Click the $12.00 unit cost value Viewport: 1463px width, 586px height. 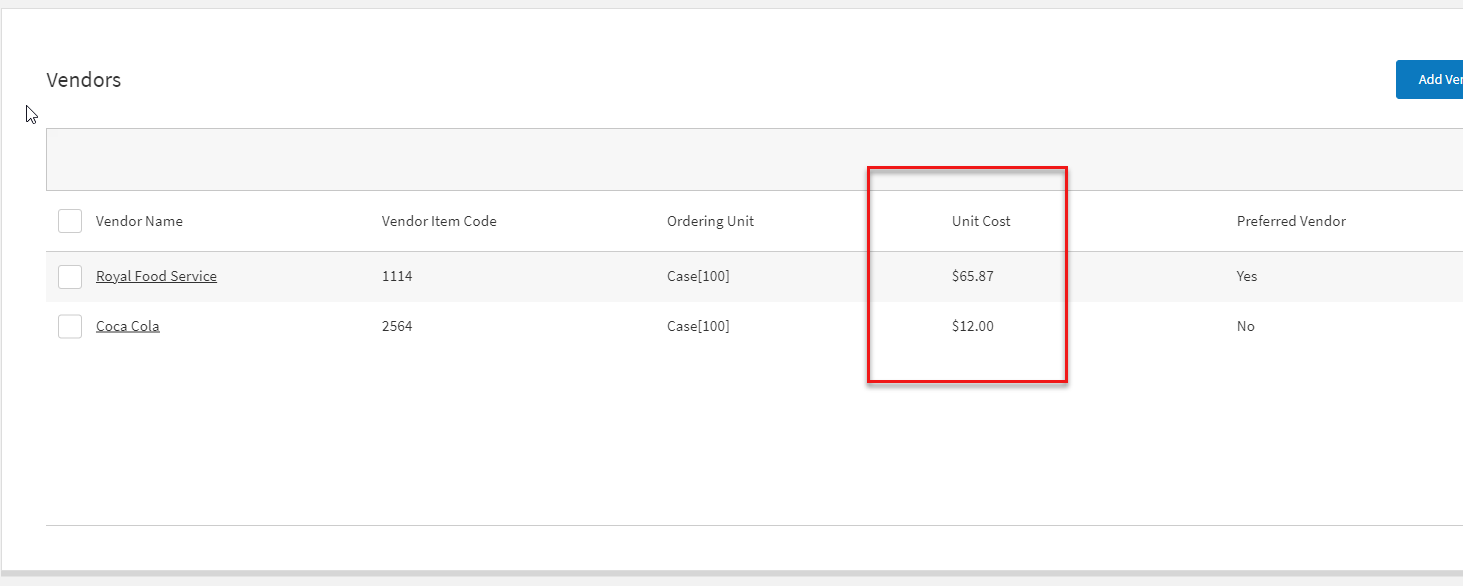973,326
